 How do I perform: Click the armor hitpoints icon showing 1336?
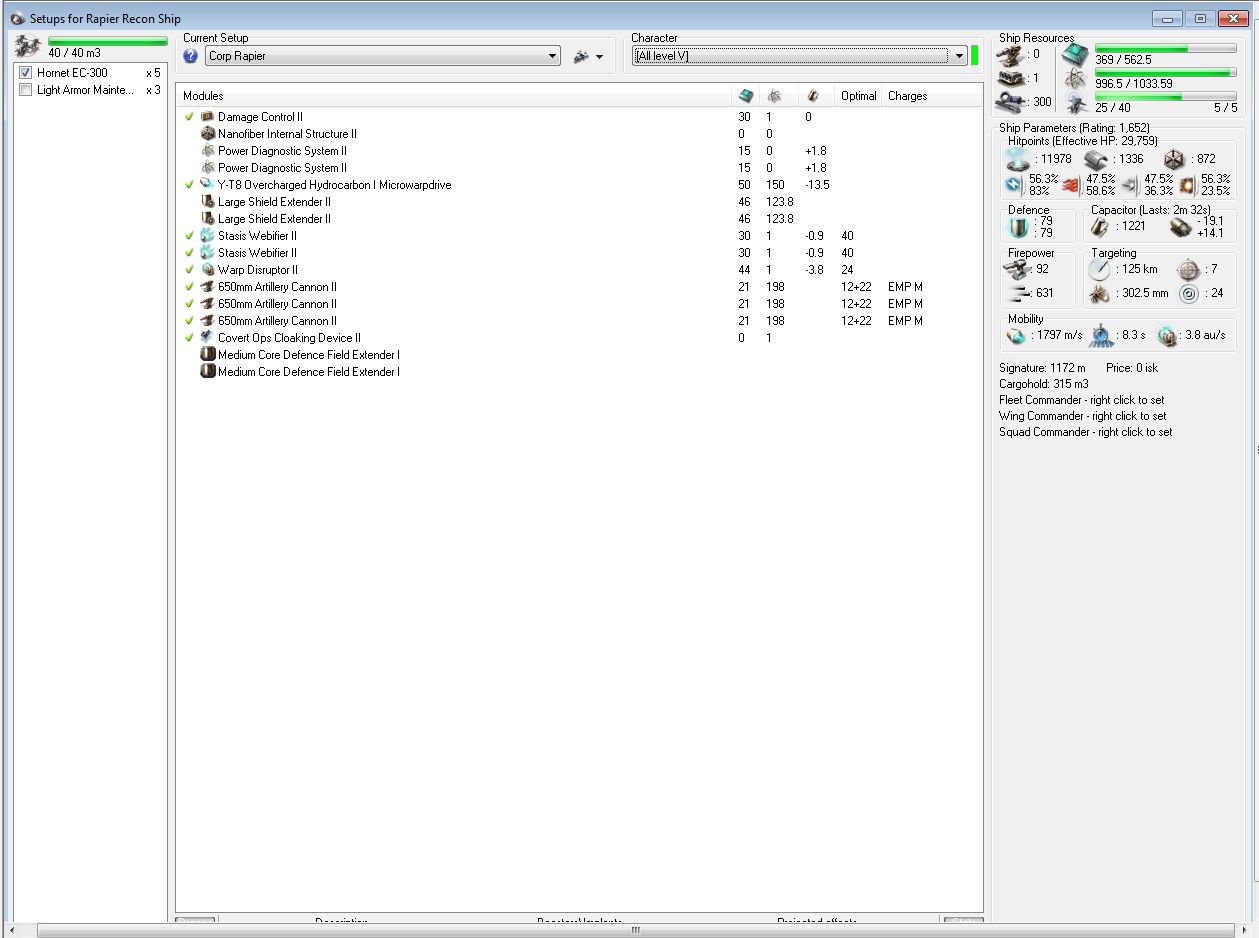click(x=1098, y=159)
